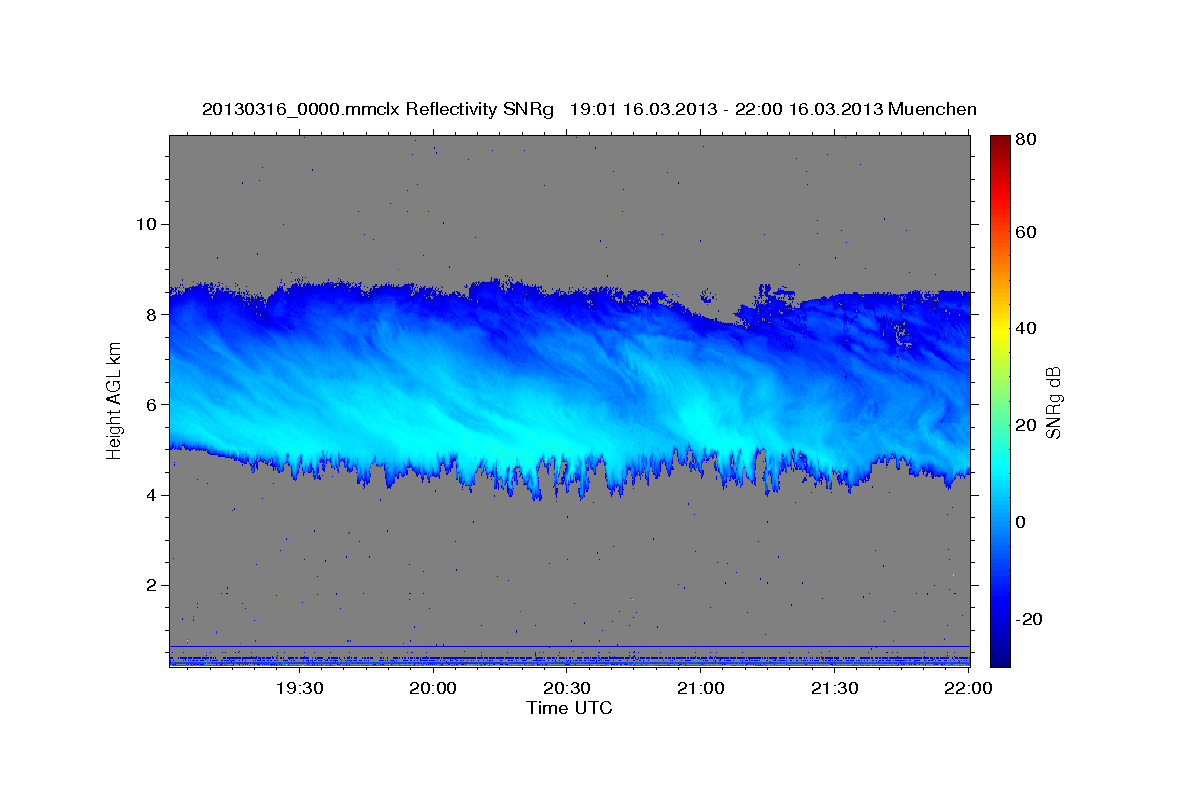The width and height of the screenshot is (1200, 800).
Task: Click the colorbar value 0
Action: [x=1022, y=522]
